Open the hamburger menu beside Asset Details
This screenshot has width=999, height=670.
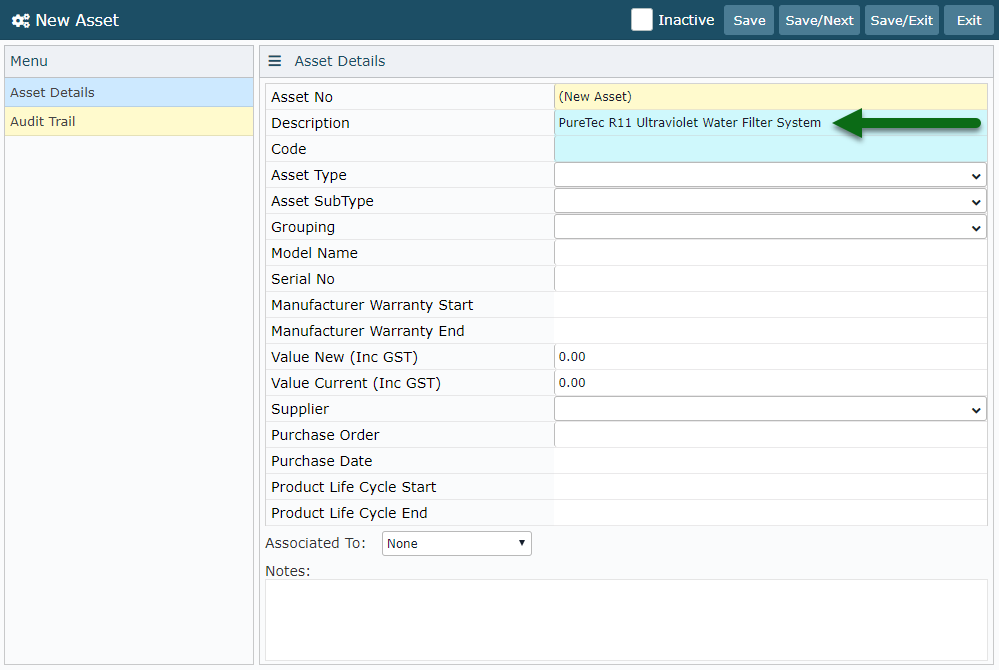pyautogui.click(x=275, y=61)
